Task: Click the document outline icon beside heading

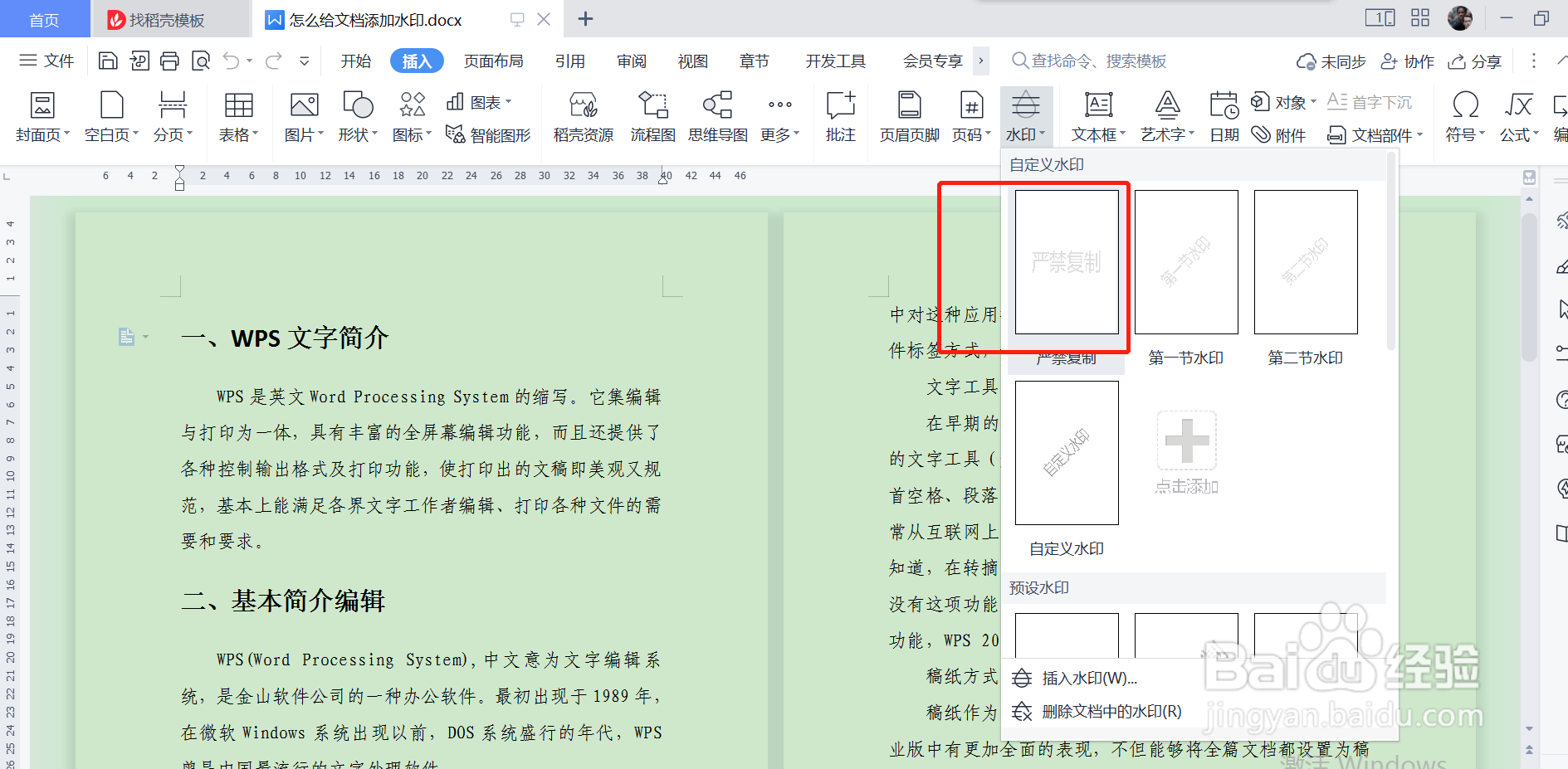Action: click(126, 337)
